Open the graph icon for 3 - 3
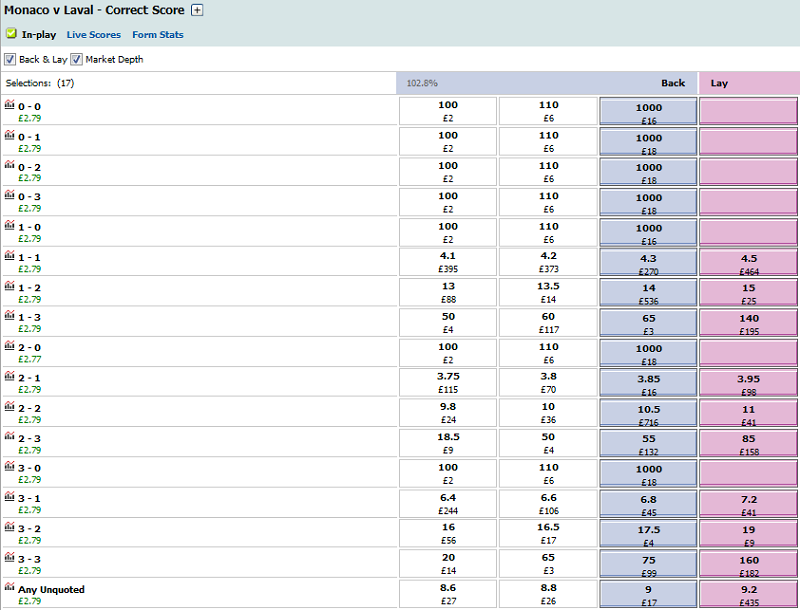 9,556
